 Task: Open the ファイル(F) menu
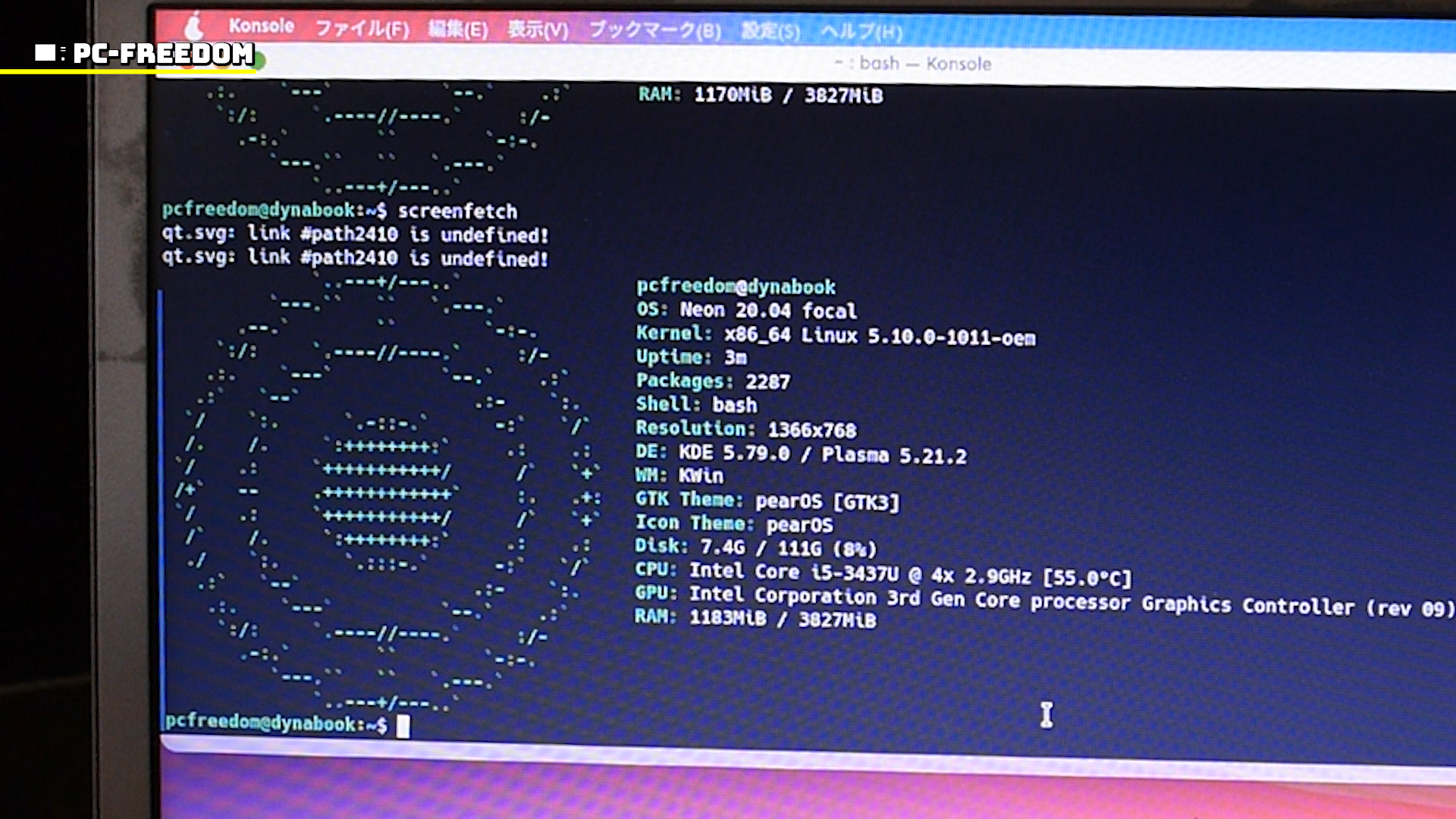click(362, 29)
